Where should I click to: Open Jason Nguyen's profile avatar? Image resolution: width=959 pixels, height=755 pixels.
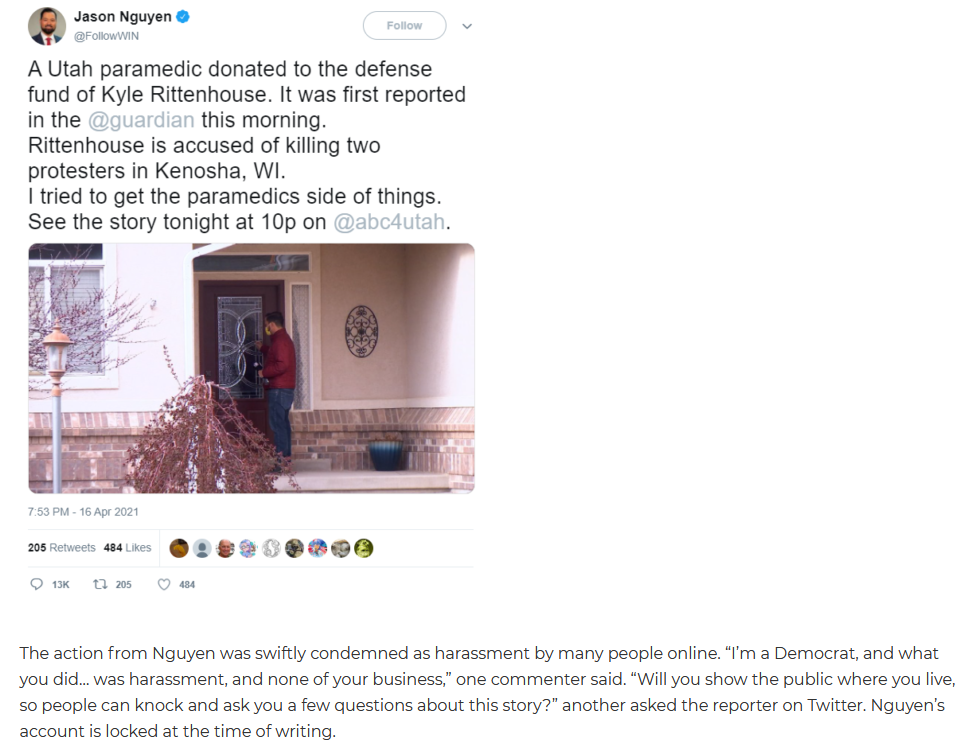[46, 26]
